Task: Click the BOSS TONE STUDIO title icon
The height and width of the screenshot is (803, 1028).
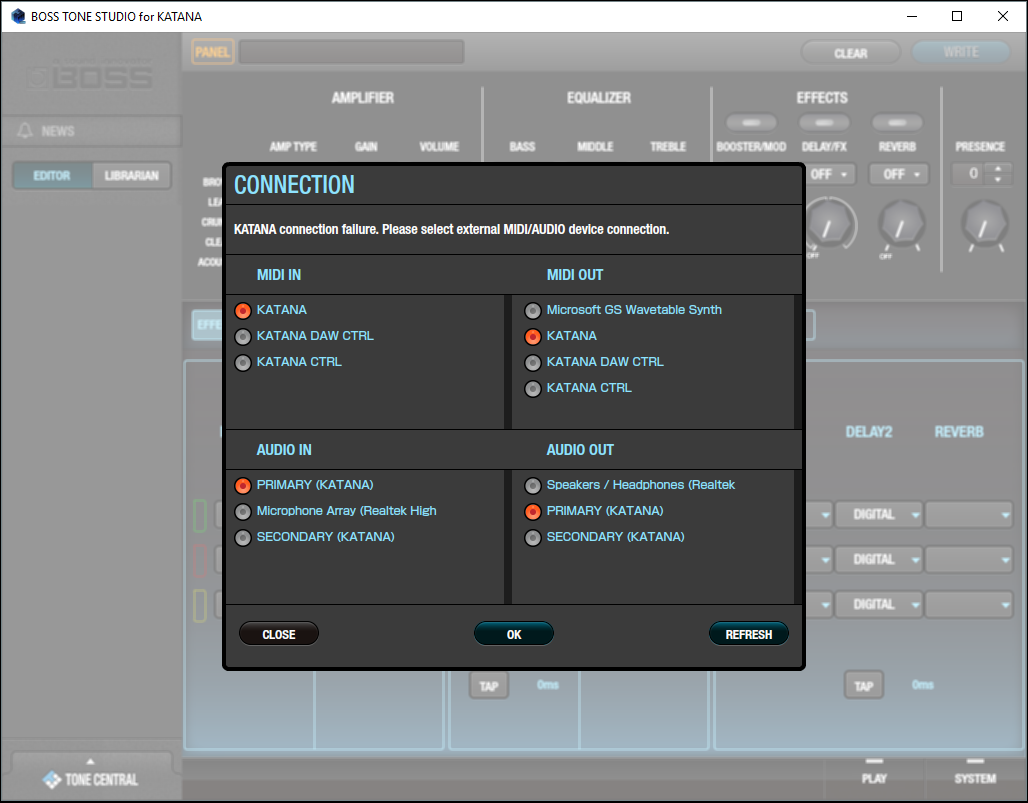Action: tap(18, 16)
